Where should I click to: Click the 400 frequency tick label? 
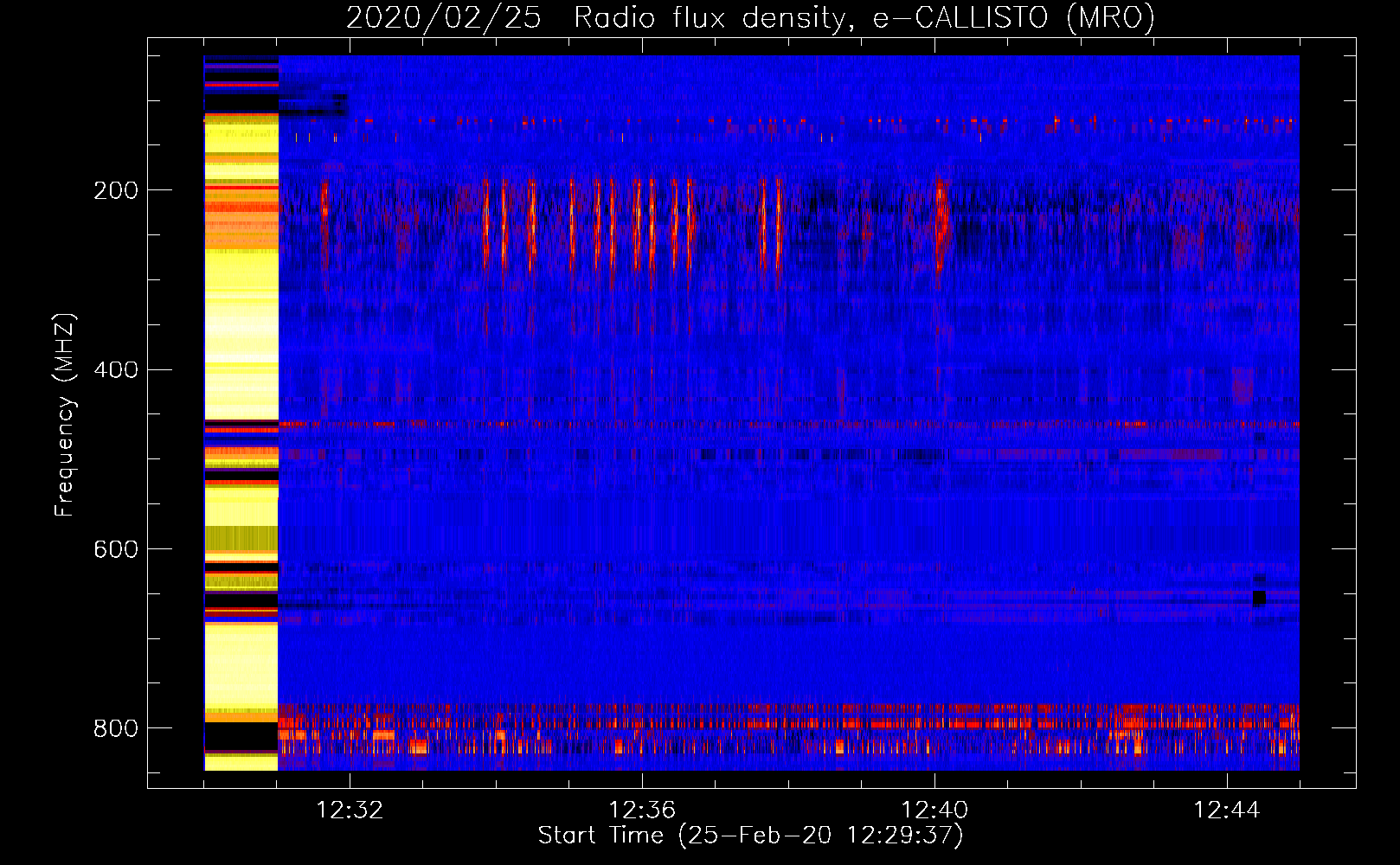[116, 370]
